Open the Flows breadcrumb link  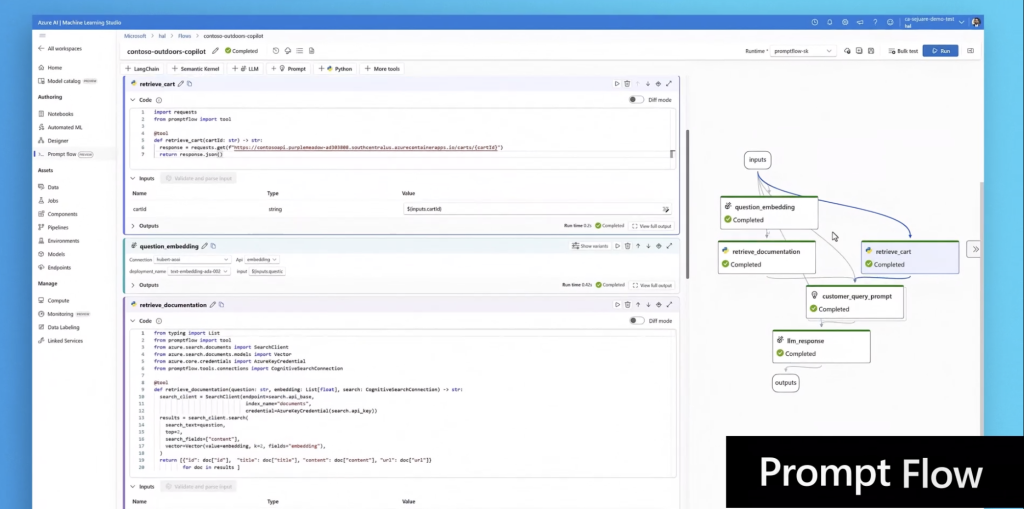pos(185,36)
